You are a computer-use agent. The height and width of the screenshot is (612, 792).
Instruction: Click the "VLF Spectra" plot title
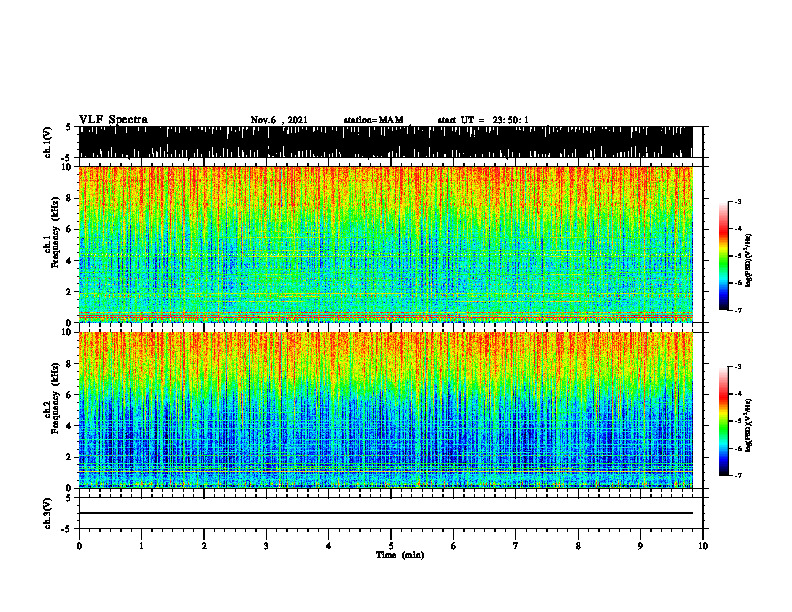[x=113, y=120]
